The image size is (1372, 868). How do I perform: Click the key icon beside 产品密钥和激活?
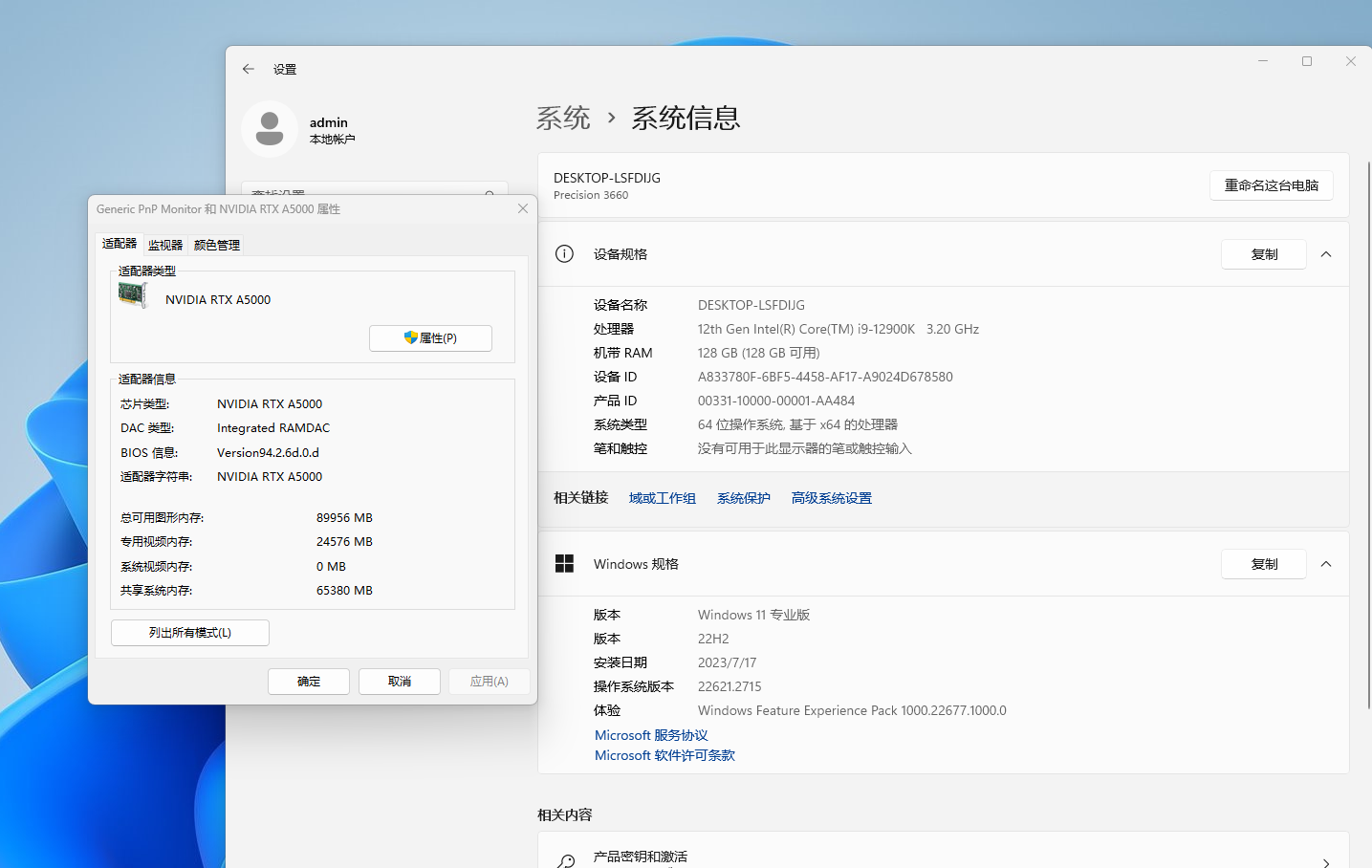(566, 862)
